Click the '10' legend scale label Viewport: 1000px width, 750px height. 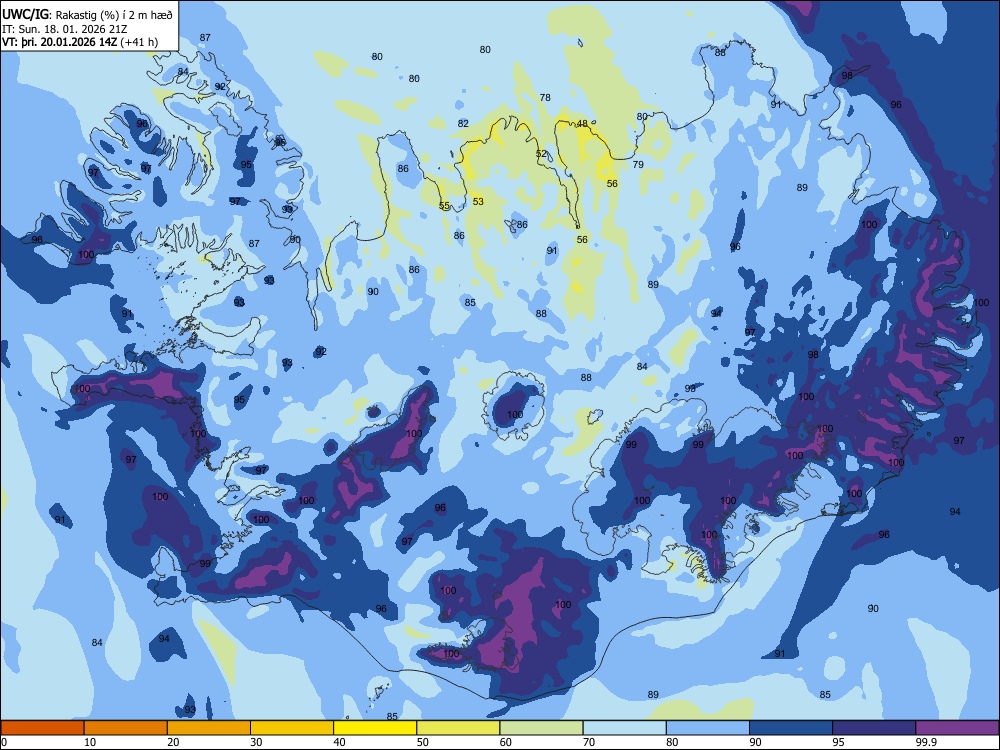pos(91,742)
